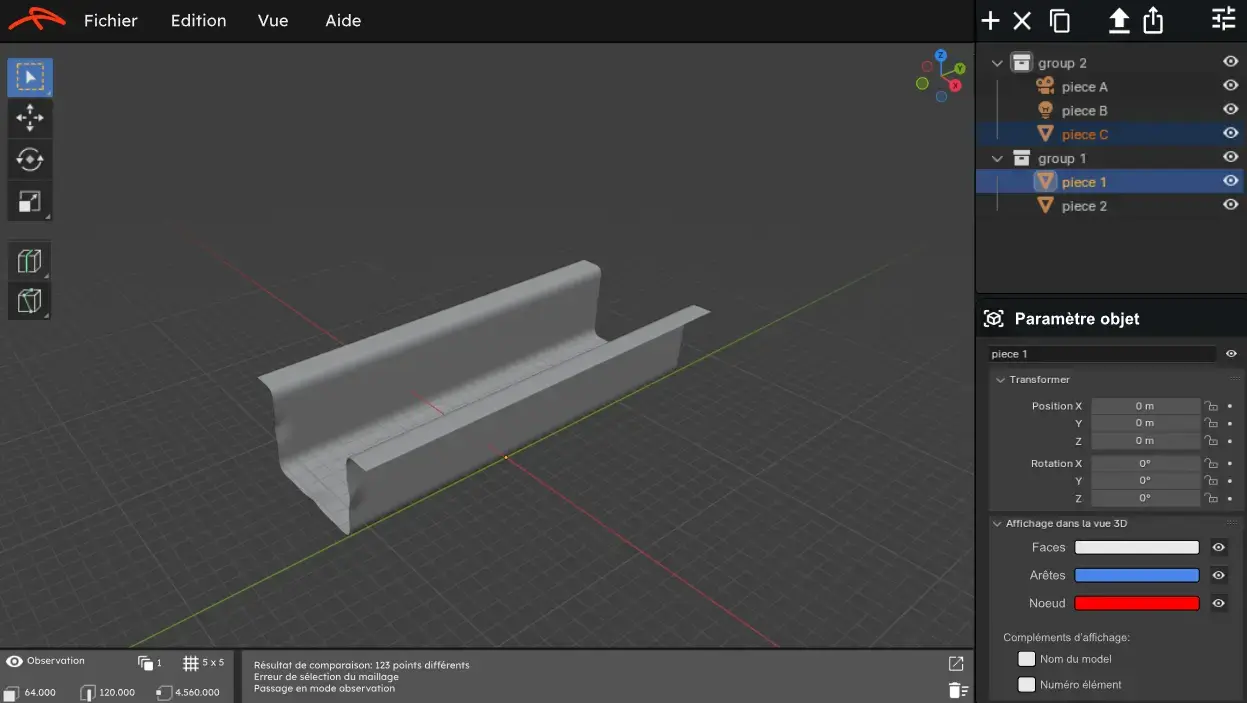The image size is (1247, 703).
Task: Activate the rotate tool
Action: [30, 159]
